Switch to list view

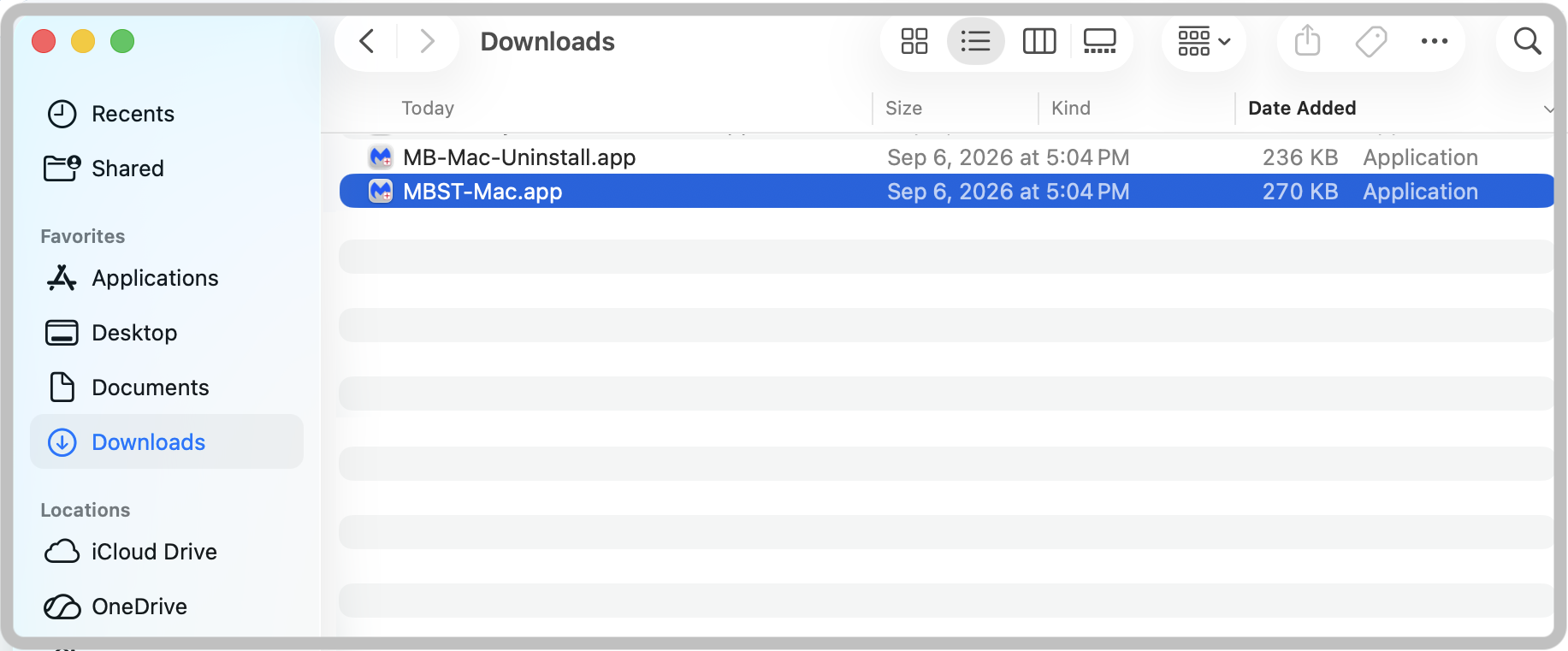pyautogui.click(x=975, y=41)
